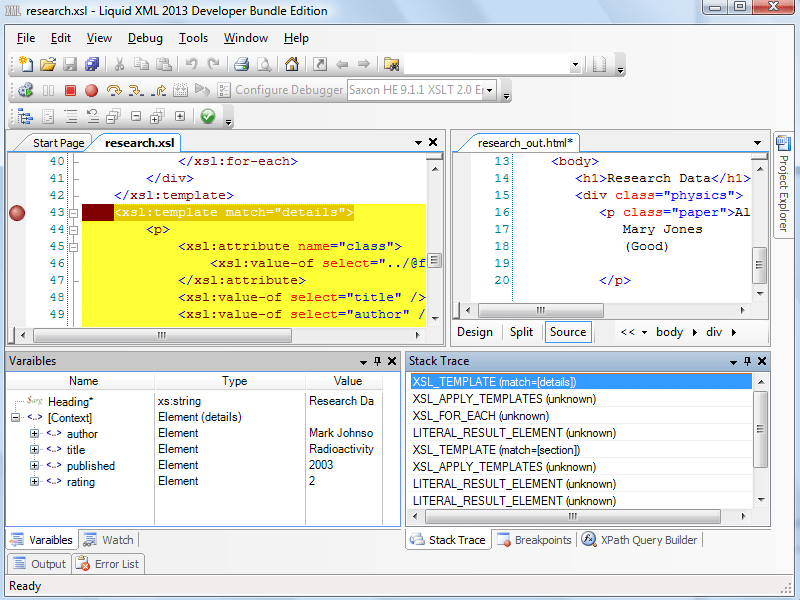The image size is (800, 600).
Task: Select the Source view button
Action: click(x=568, y=332)
